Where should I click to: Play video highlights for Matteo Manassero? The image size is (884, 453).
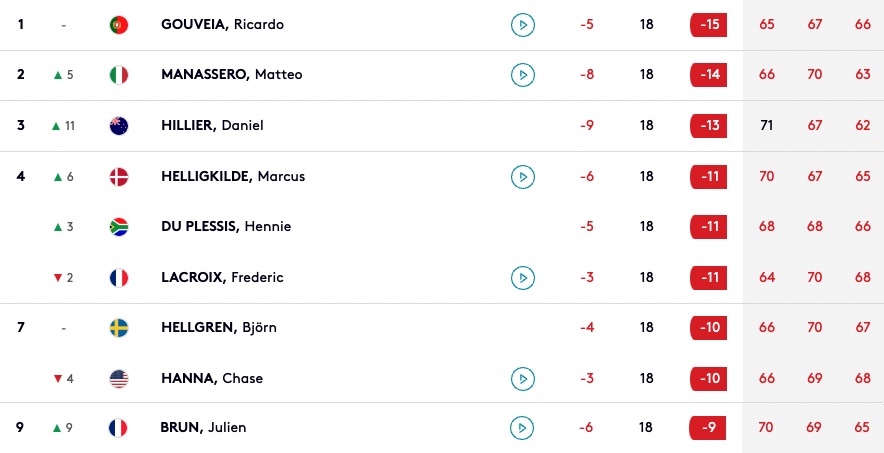(x=523, y=75)
